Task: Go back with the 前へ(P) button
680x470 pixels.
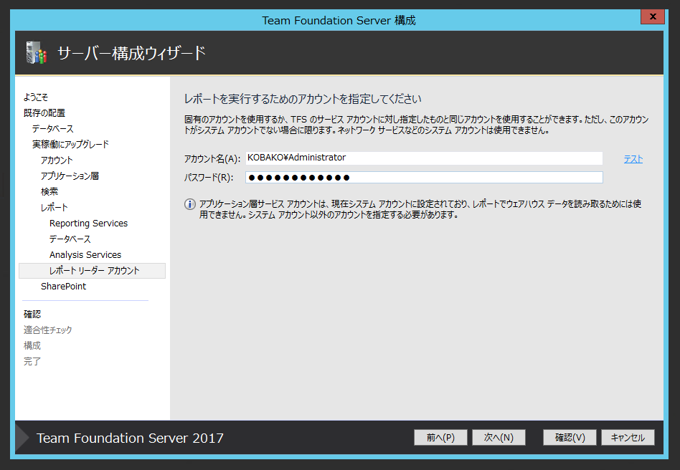Action: (441, 437)
